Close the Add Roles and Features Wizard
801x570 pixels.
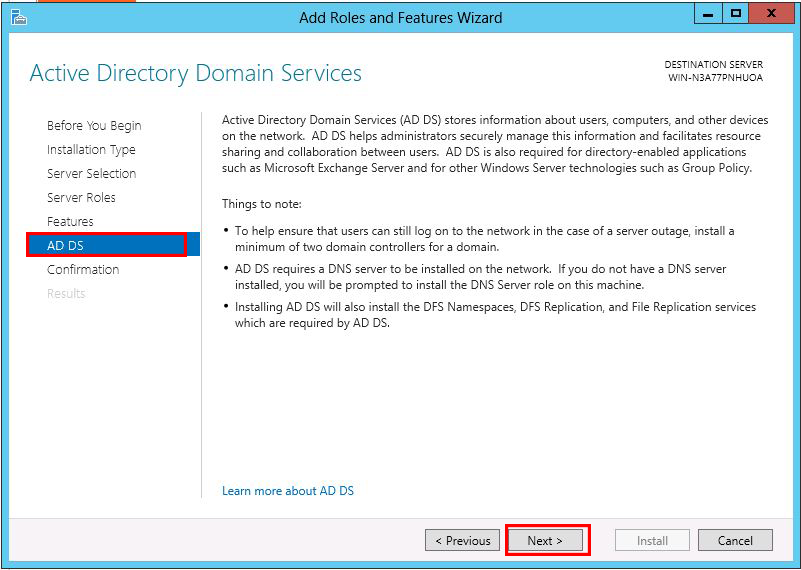click(x=771, y=14)
